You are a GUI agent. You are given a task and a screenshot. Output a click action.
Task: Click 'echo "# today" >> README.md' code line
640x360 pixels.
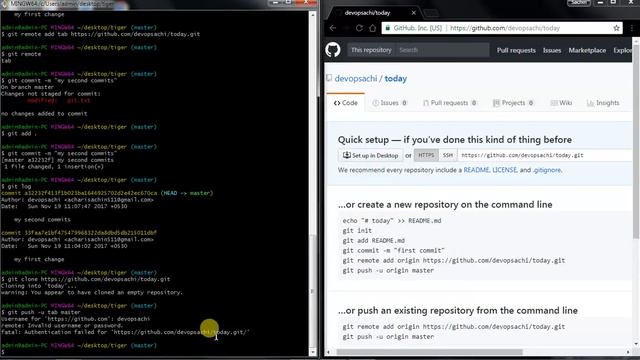pyautogui.click(x=392, y=221)
